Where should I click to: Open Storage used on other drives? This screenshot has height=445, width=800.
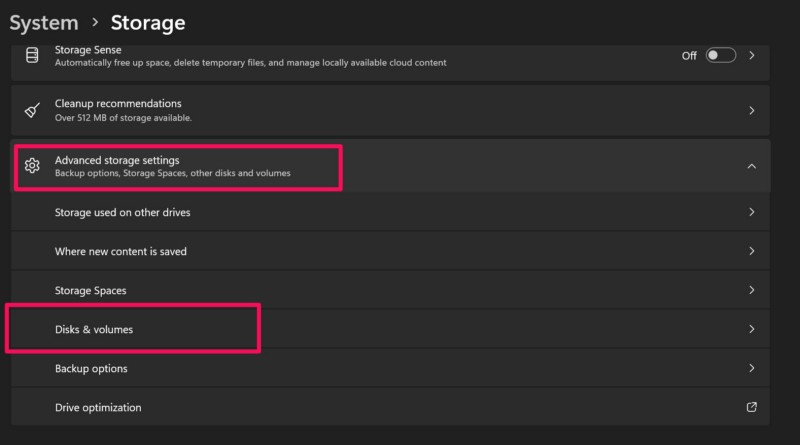[122, 212]
